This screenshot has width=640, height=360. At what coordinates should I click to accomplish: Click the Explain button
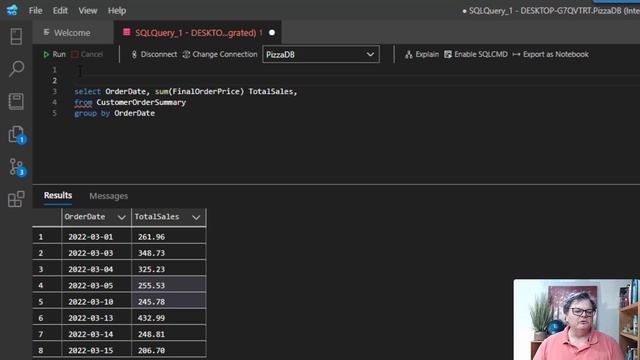coord(422,54)
